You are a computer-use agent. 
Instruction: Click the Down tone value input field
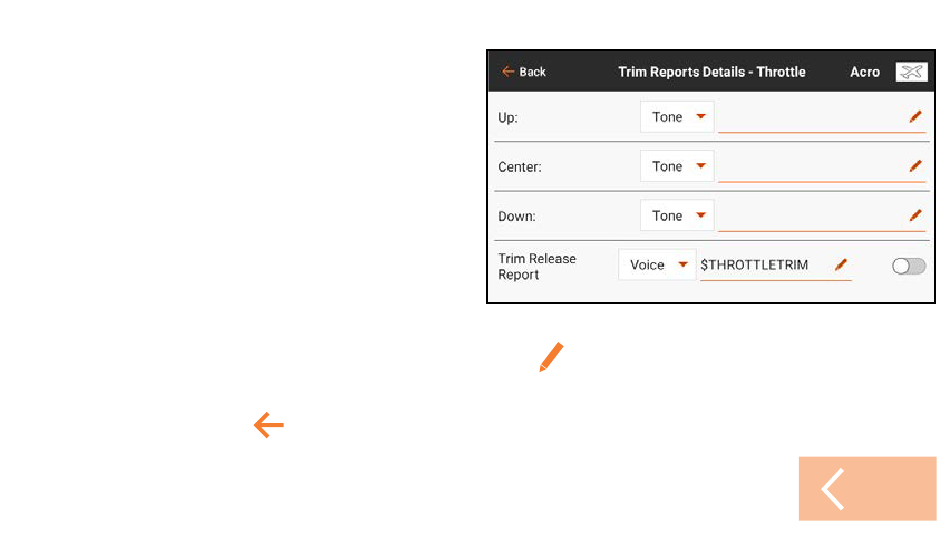point(822,216)
